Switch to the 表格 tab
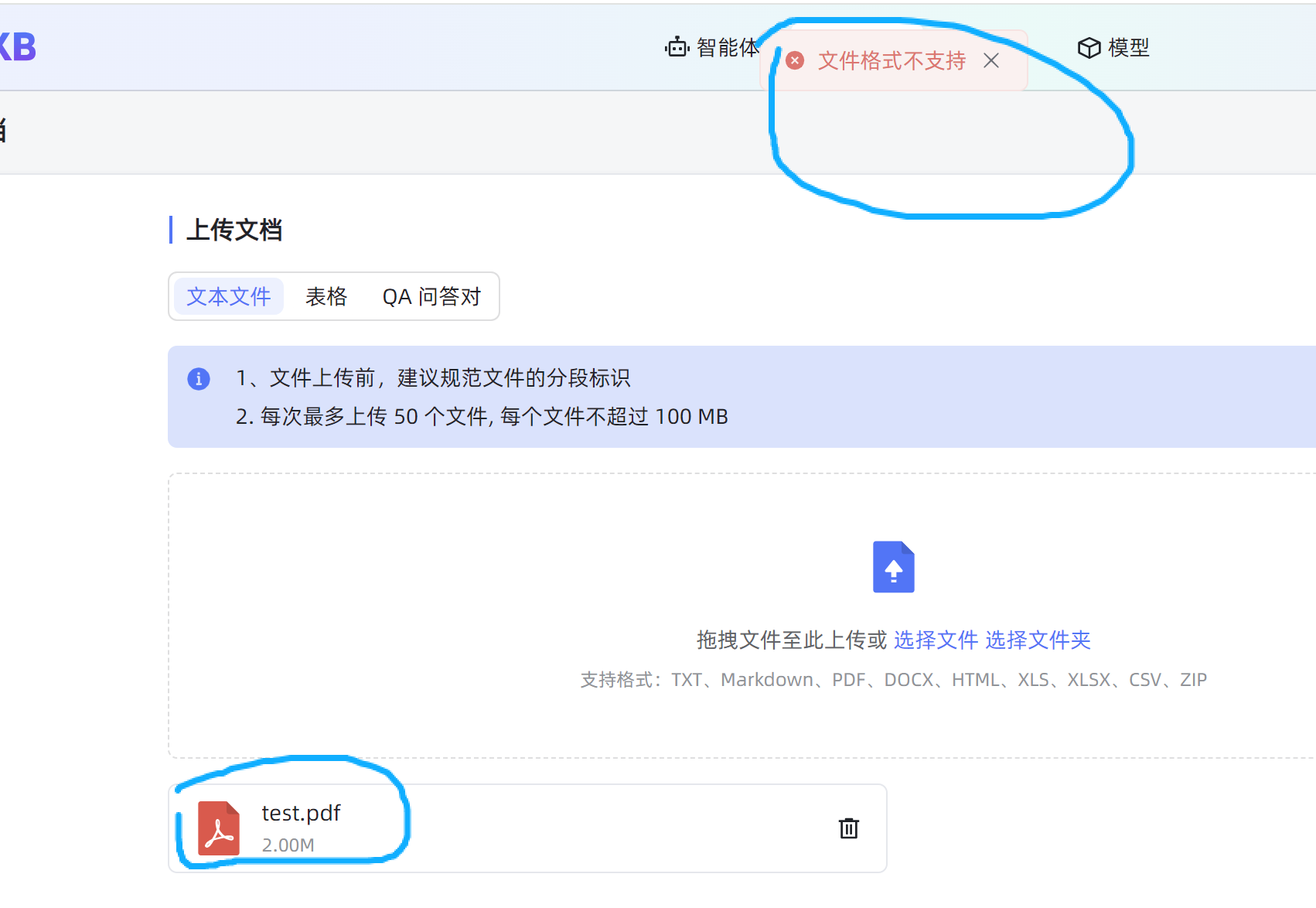 (326, 296)
